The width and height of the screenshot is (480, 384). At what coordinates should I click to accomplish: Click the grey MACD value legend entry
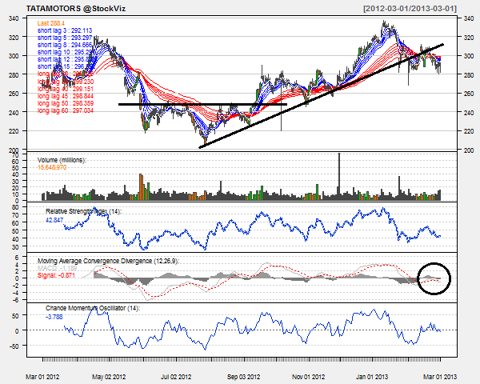click(x=57, y=268)
